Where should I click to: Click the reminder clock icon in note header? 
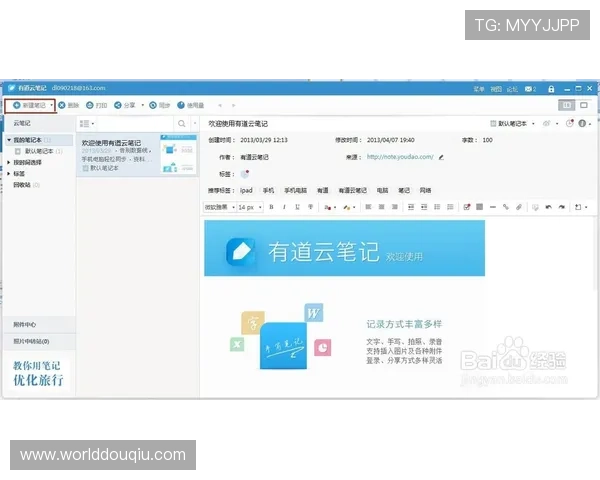coord(570,123)
